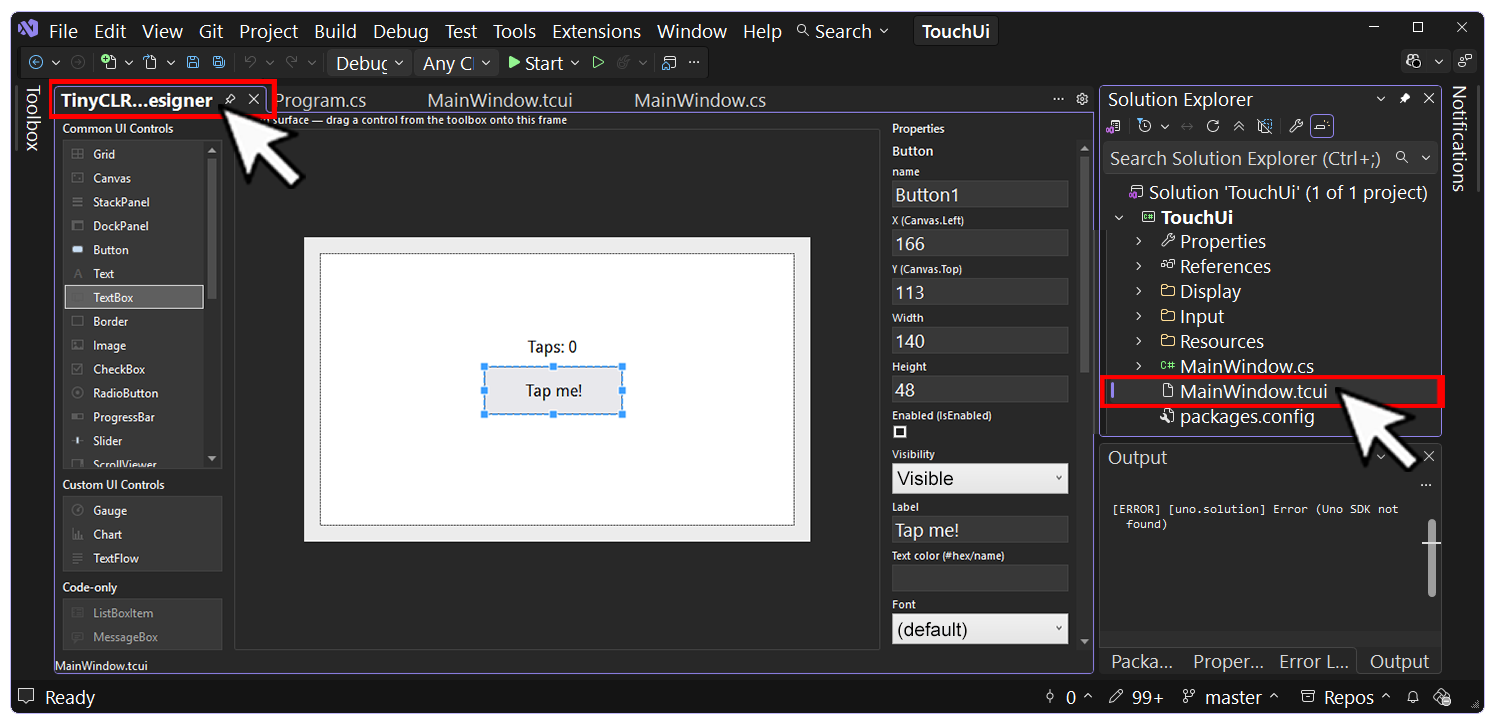This screenshot has height=719, width=1492.
Task: Refresh the Solution Explorer
Action: click(1213, 126)
